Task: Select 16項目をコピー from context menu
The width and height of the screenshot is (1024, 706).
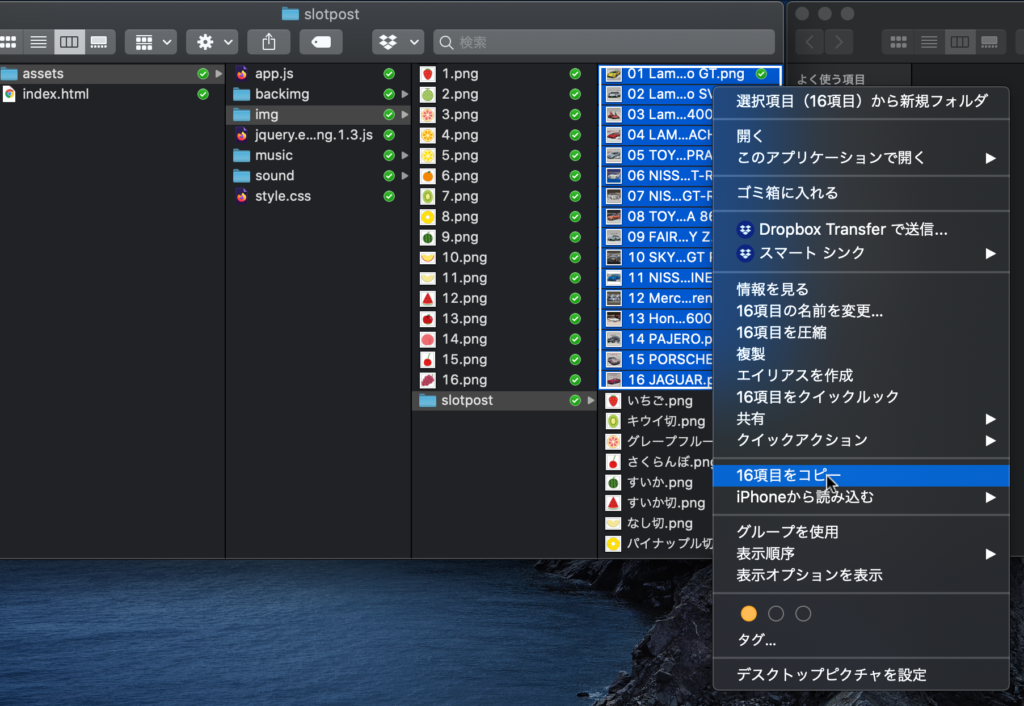Action: pos(788,475)
